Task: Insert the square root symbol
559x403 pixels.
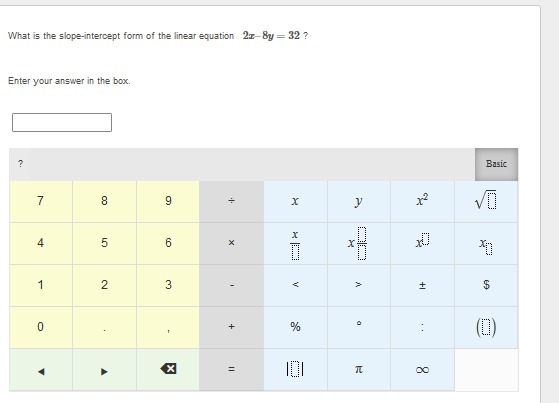Action: [486, 201]
